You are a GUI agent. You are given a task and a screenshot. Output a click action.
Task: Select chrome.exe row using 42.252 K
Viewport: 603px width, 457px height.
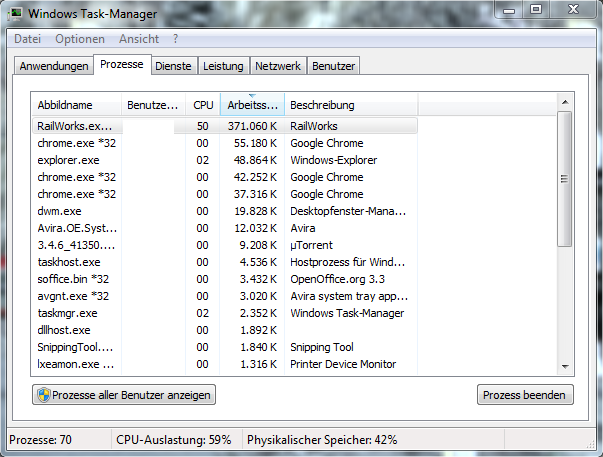pyautogui.click(x=225, y=177)
